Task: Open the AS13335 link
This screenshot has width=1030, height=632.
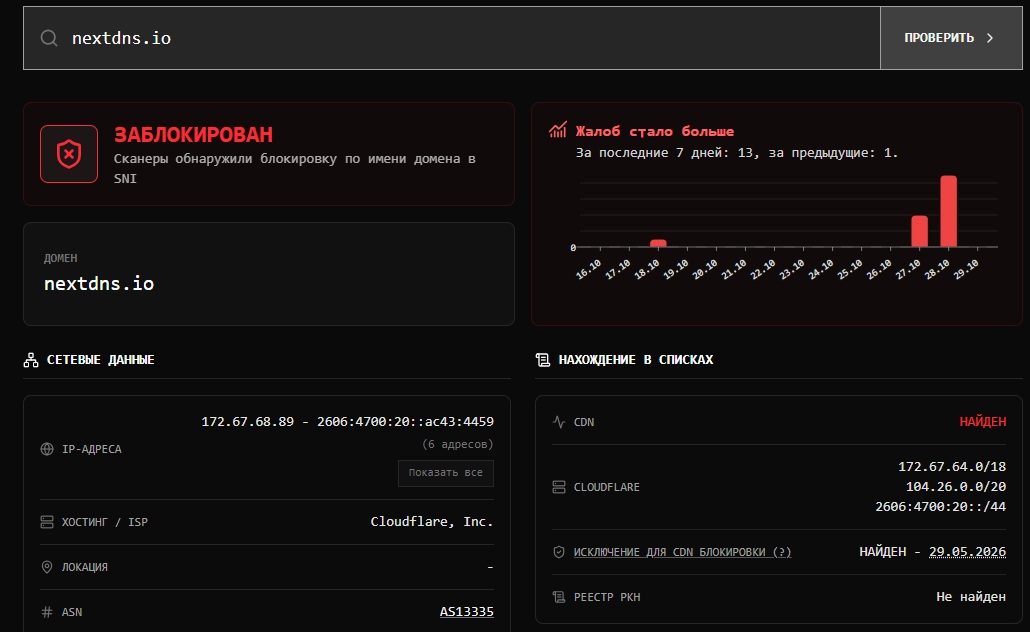Action: [x=466, y=612]
